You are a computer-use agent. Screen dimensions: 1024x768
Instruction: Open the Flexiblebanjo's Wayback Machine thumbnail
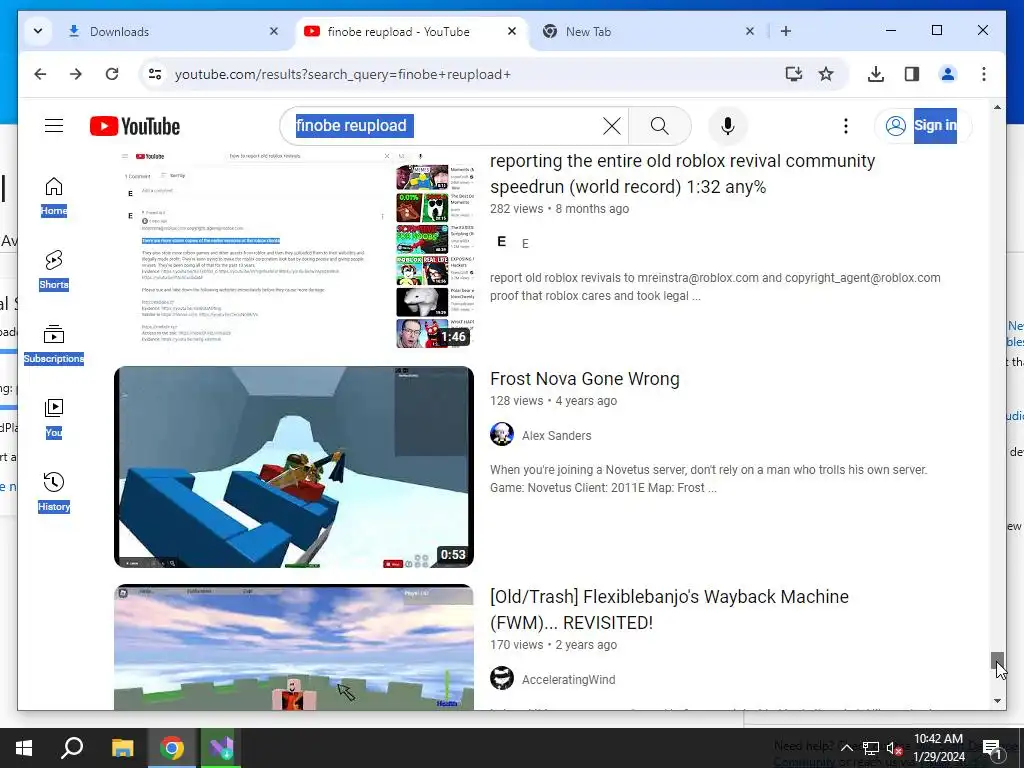pyautogui.click(x=294, y=647)
